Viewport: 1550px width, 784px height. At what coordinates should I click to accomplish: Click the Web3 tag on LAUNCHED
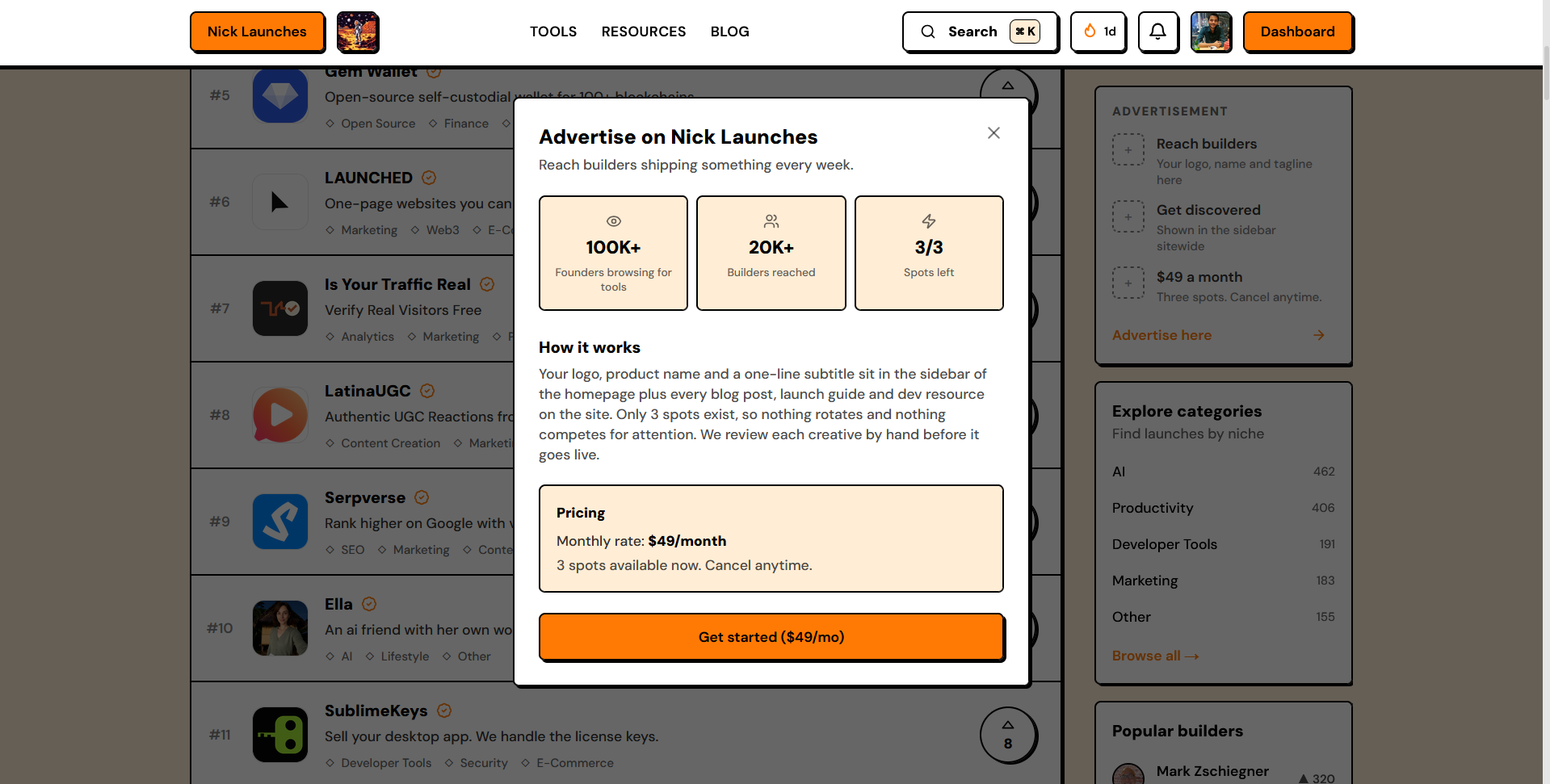point(435,230)
